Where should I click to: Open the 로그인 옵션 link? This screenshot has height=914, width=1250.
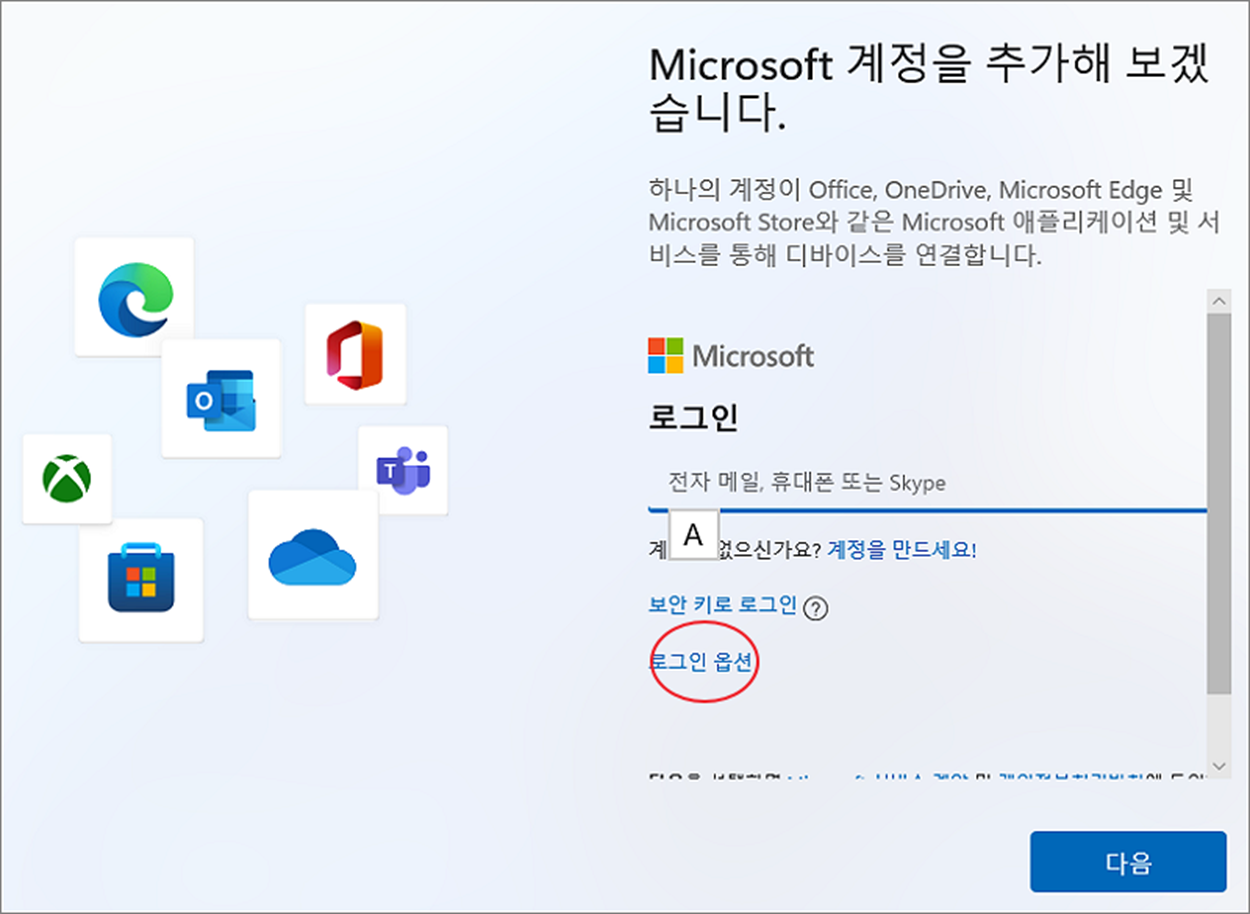click(701, 661)
